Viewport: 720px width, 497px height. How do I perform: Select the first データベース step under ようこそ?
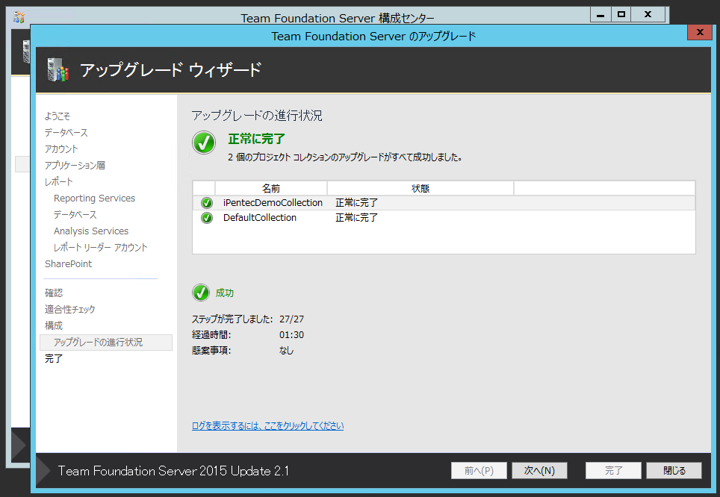click(x=66, y=132)
